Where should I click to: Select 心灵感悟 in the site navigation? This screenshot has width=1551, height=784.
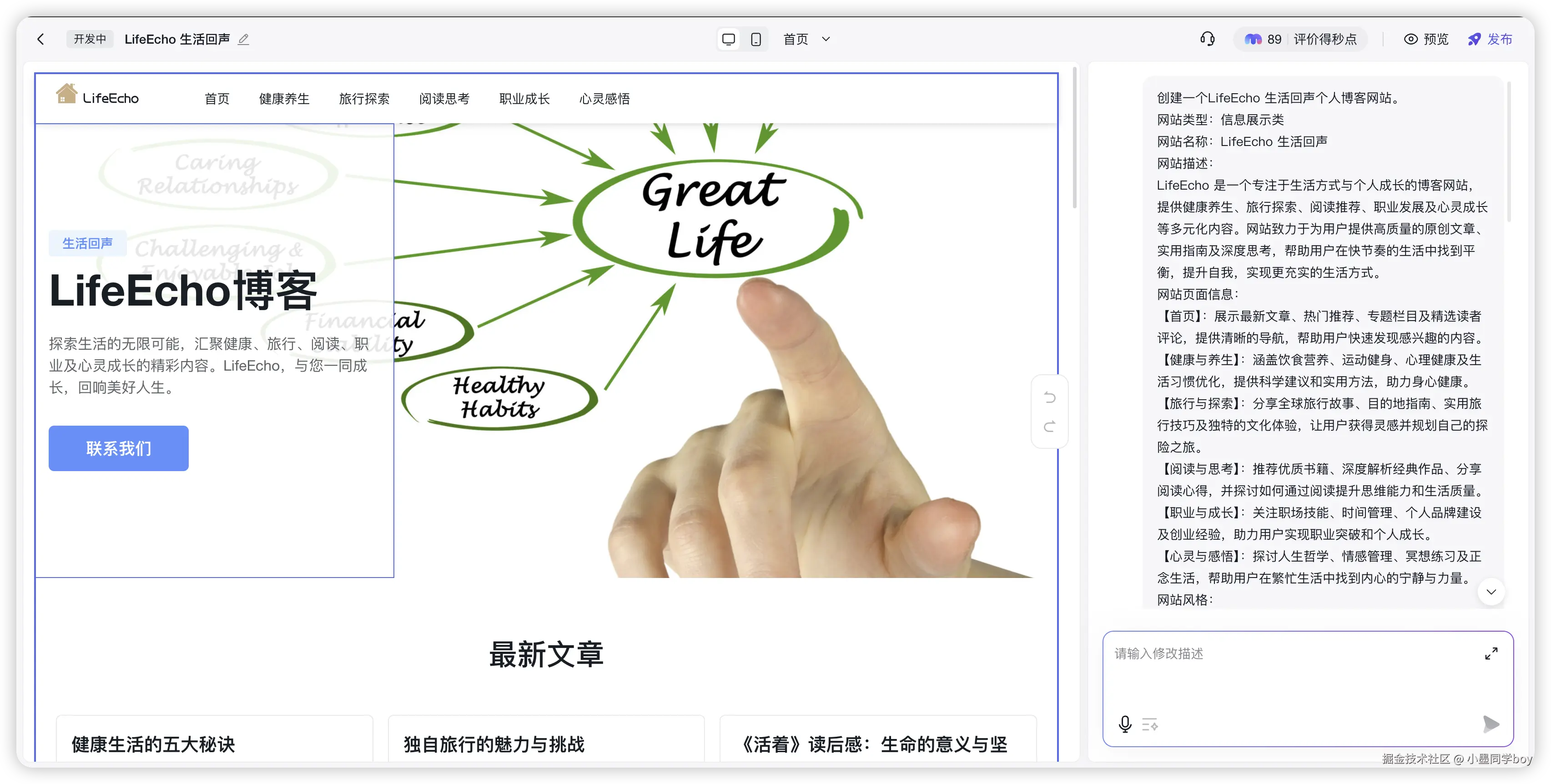coord(604,98)
